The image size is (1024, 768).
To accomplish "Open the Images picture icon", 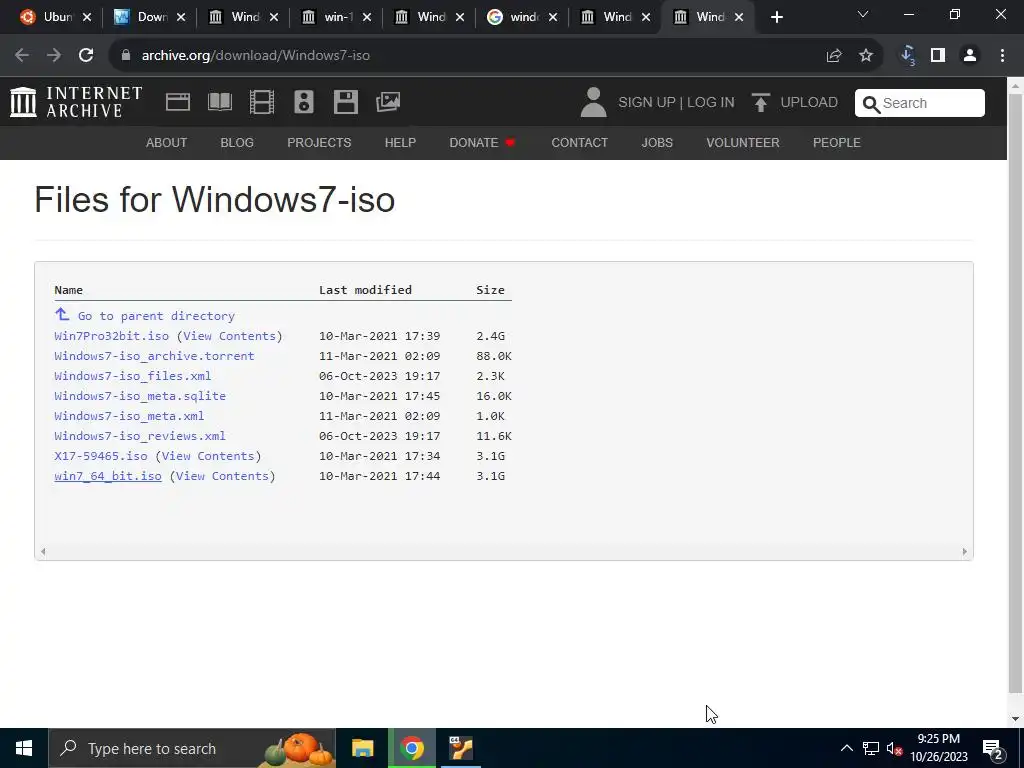I will pyautogui.click(x=388, y=102).
